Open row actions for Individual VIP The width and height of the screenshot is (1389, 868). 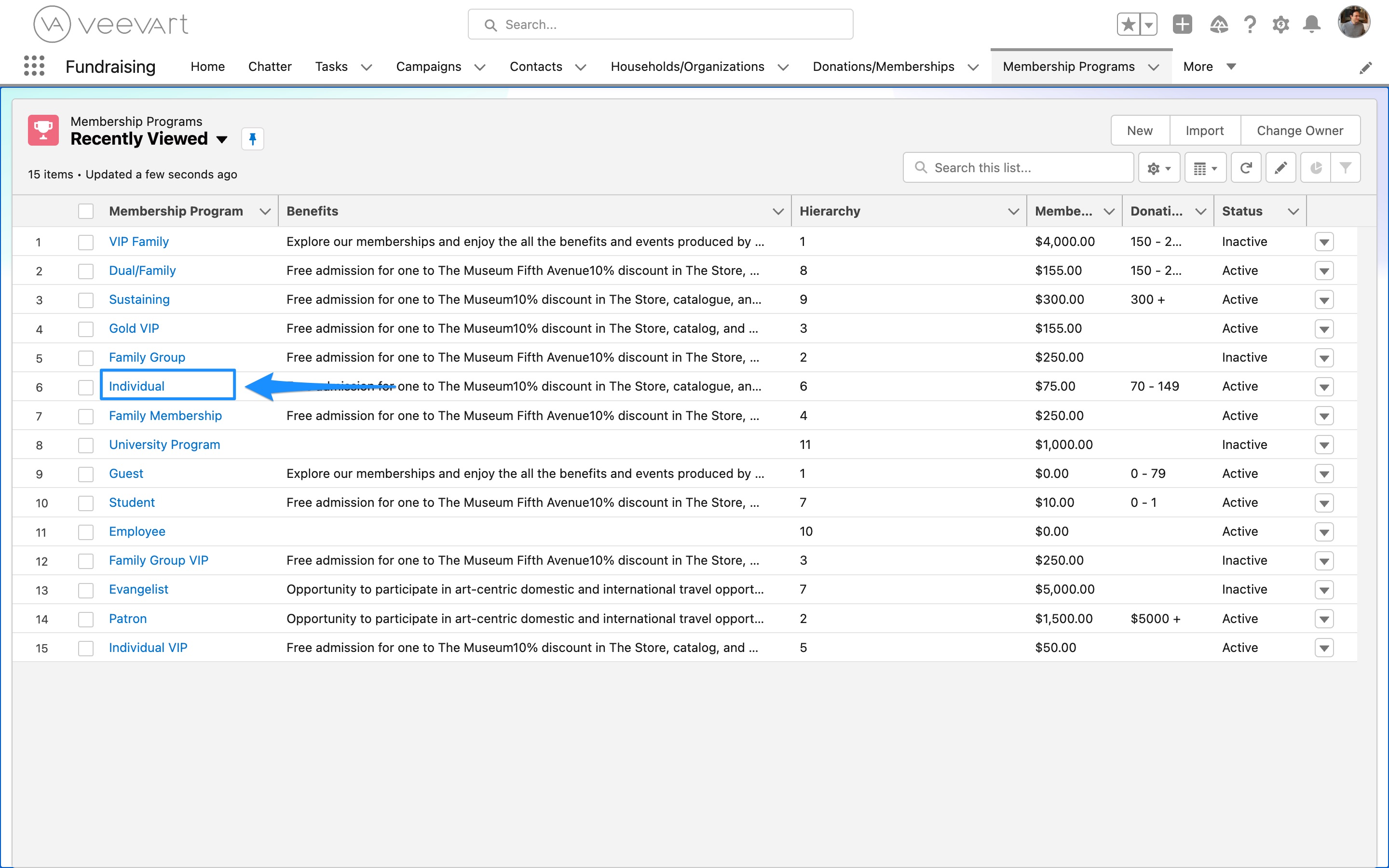[1324, 648]
